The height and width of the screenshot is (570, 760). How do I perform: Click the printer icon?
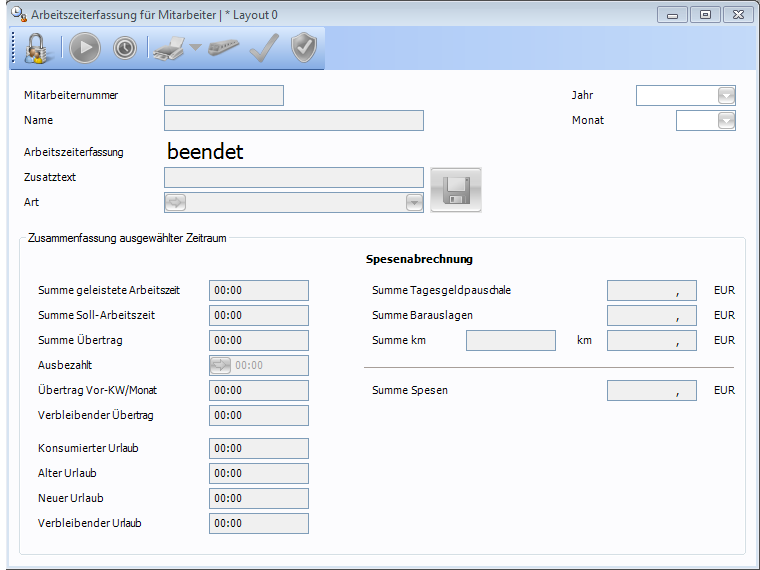coord(168,48)
